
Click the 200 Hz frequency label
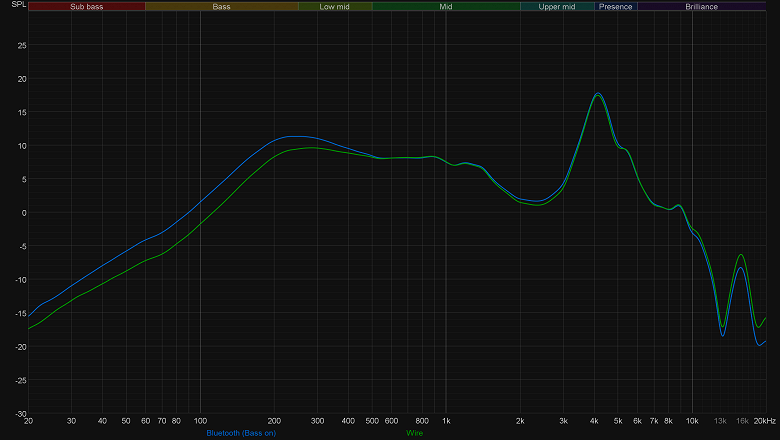pos(274,421)
